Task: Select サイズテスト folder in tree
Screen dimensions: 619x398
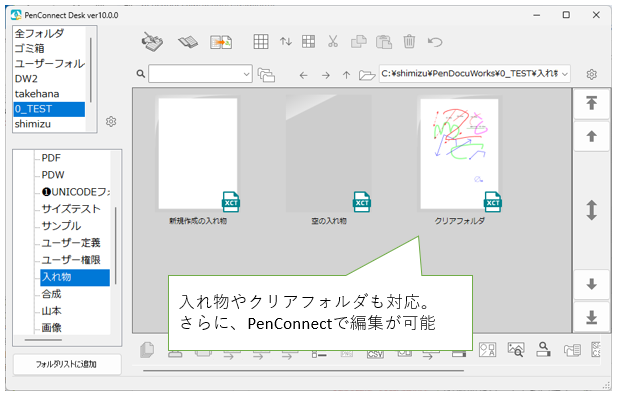Action: 71,209
